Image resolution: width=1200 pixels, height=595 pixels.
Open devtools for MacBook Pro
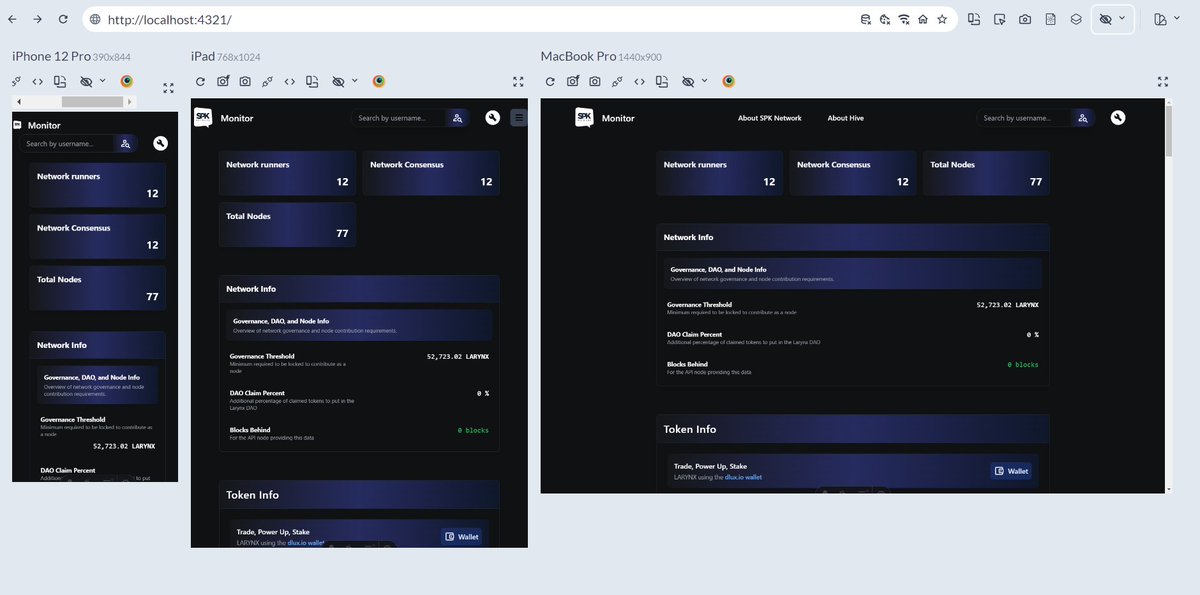point(640,81)
